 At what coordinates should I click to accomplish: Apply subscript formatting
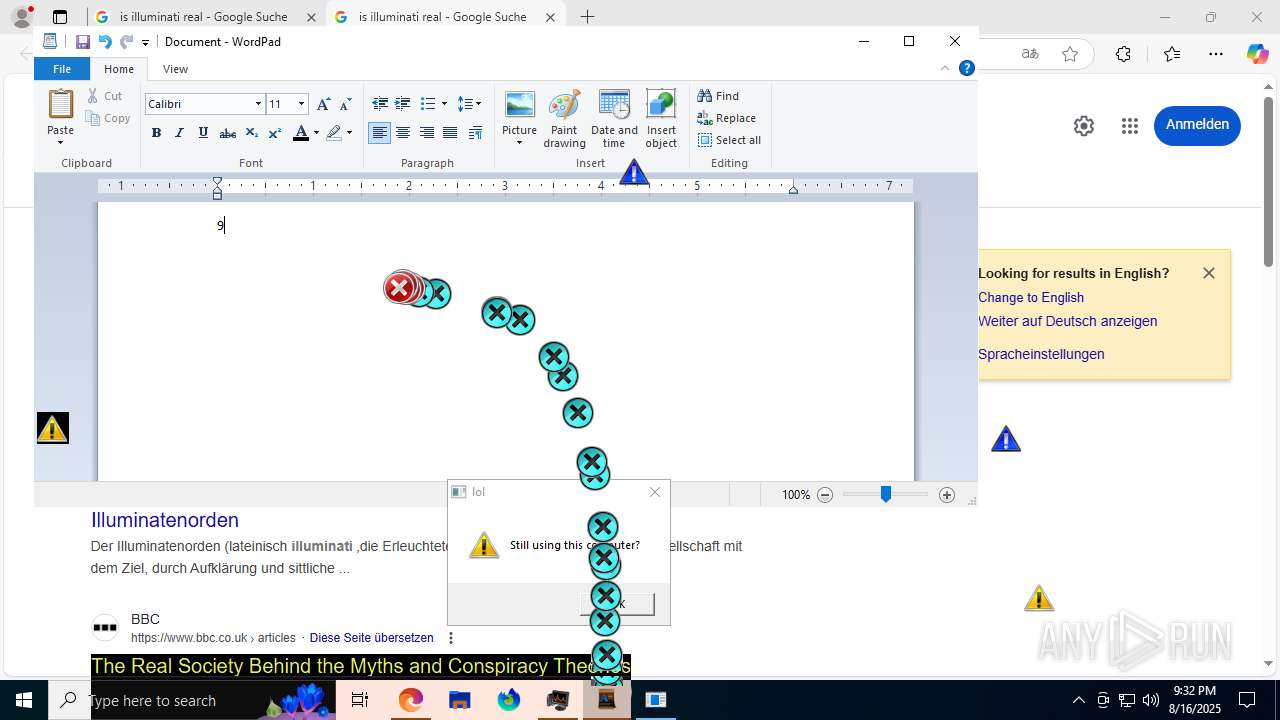tap(252, 133)
